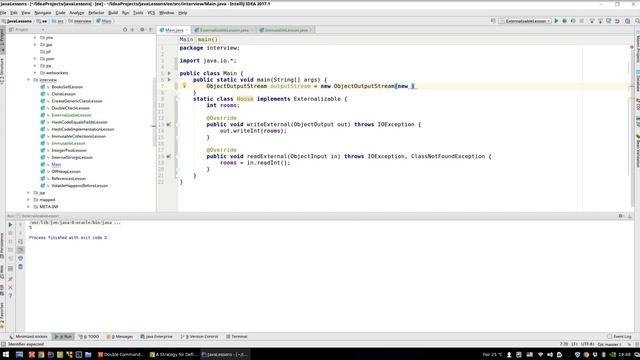Click the red error stripe indicator at editor top-right
Image resolution: width=640 pixels, height=360 pixels.
click(632, 47)
